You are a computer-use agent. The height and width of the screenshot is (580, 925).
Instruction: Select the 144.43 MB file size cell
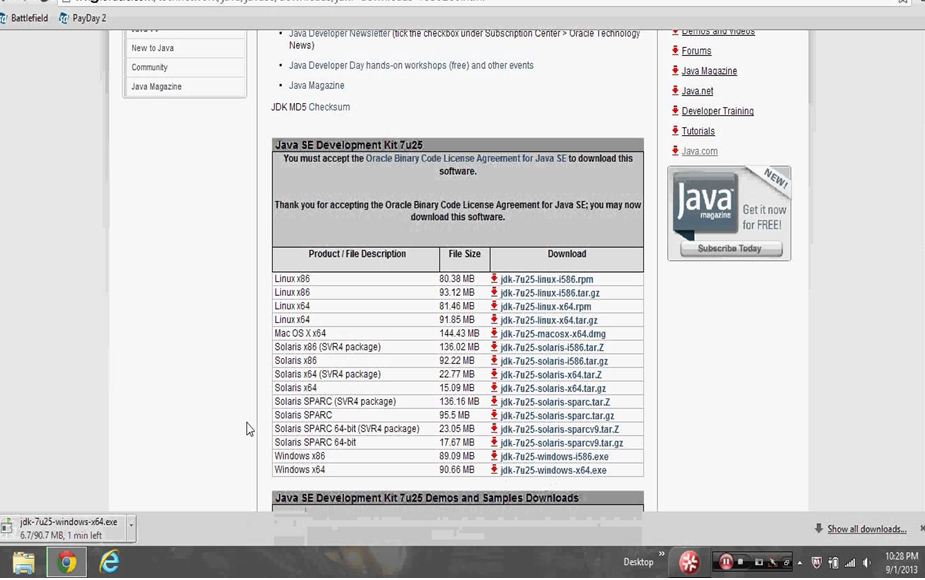459,333
